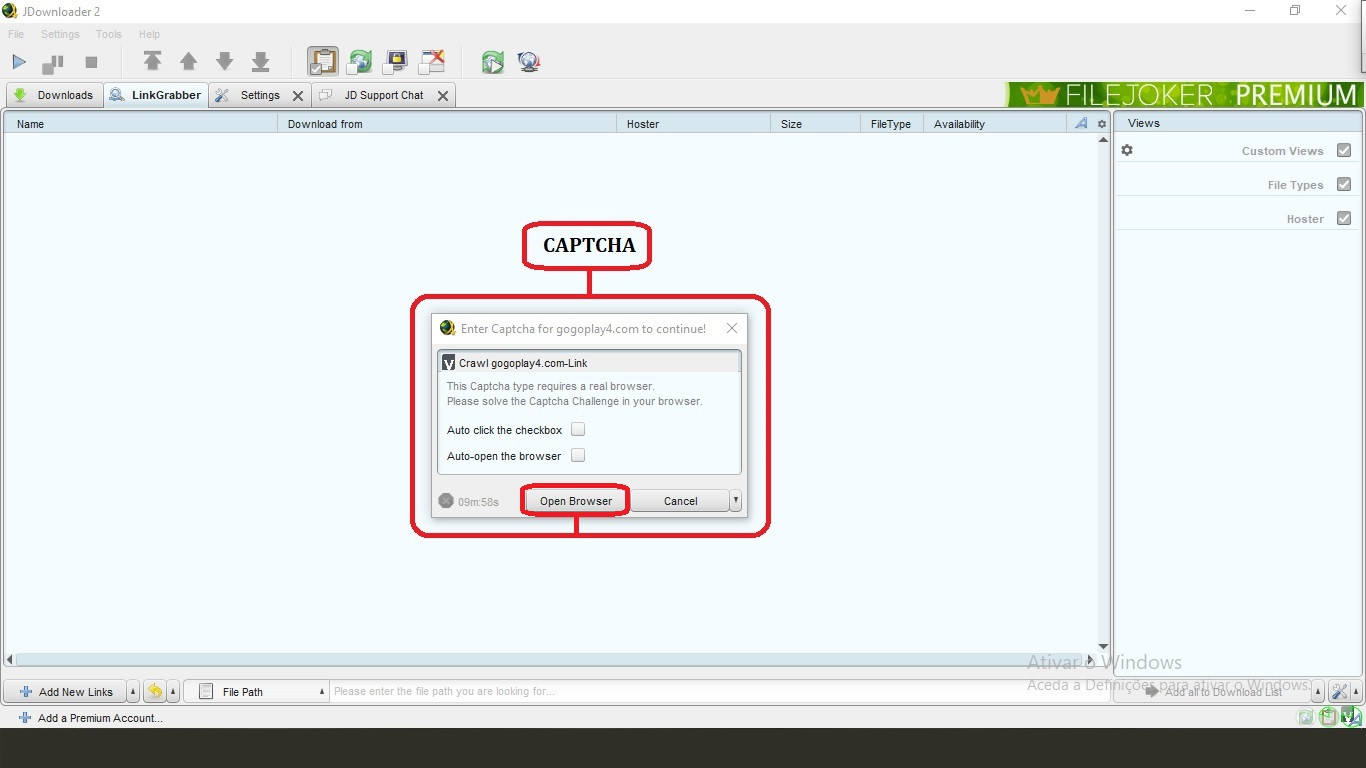Click the yellow restore links icon
Screen dimensions: 1366x768
point(155,691)
